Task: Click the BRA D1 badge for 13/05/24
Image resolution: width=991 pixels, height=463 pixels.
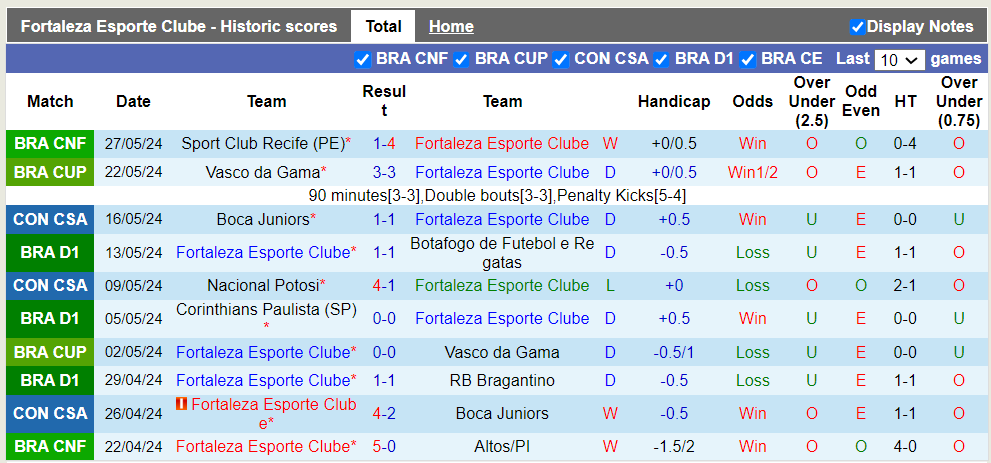Action: click(x=50, y=253)
